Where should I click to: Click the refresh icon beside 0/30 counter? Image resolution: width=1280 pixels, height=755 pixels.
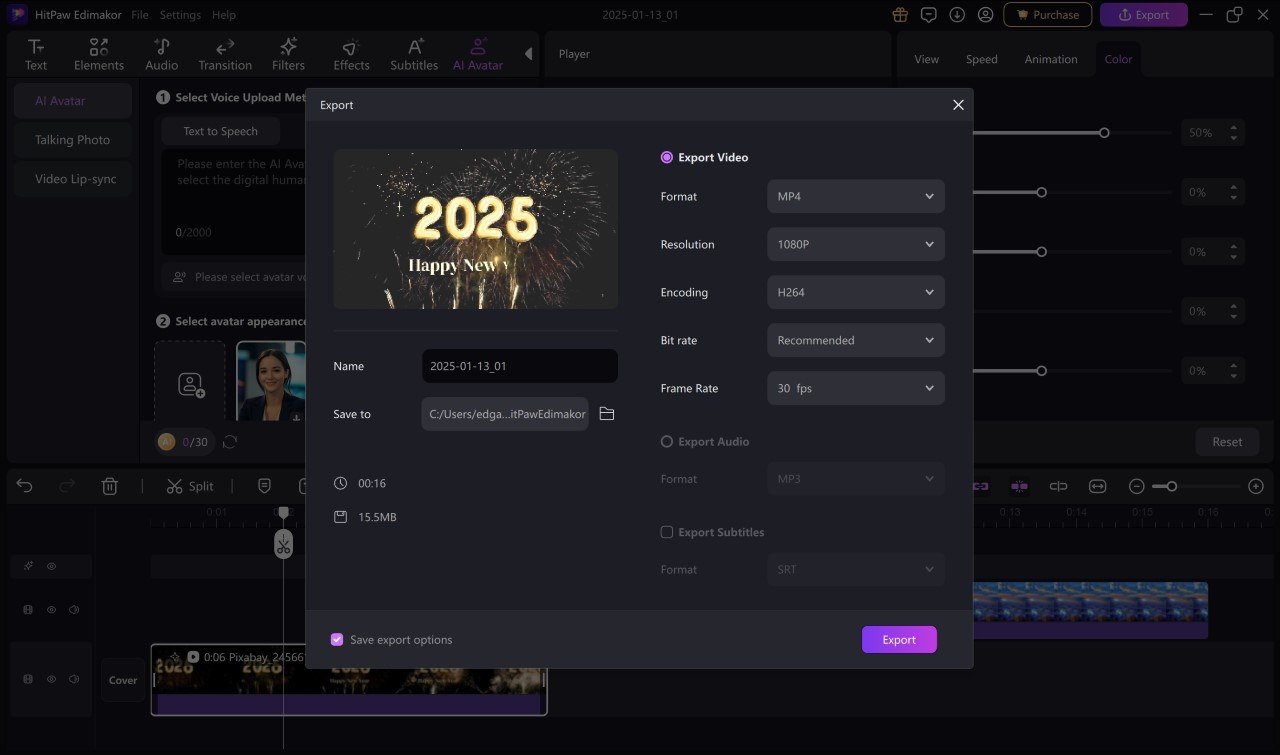click(230, 441)
